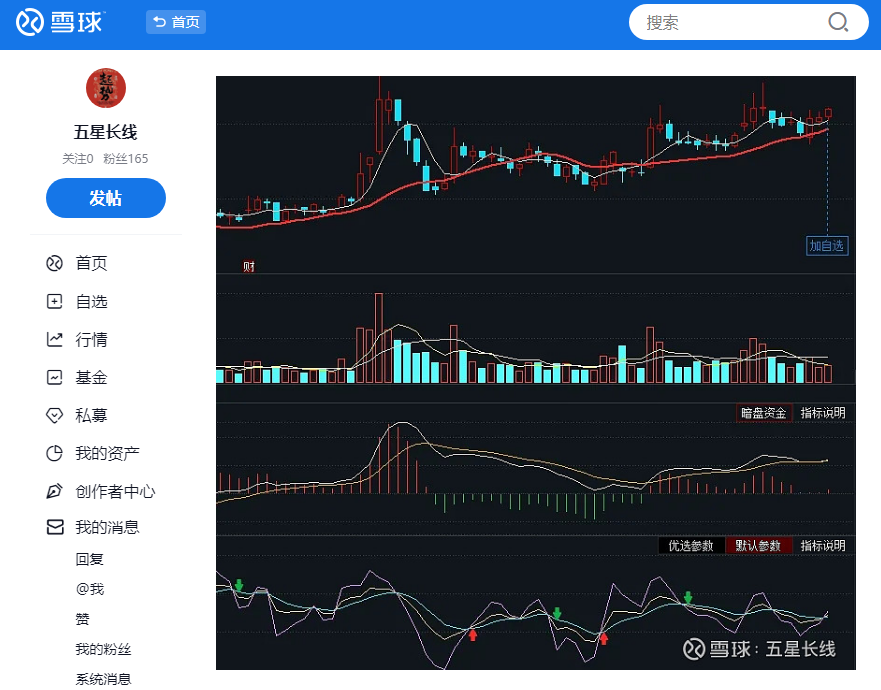Open @我 mentions submenu

(x=90, y=589)
